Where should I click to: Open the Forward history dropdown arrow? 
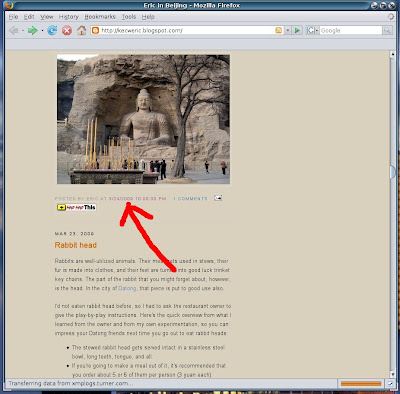click(42, 31)
